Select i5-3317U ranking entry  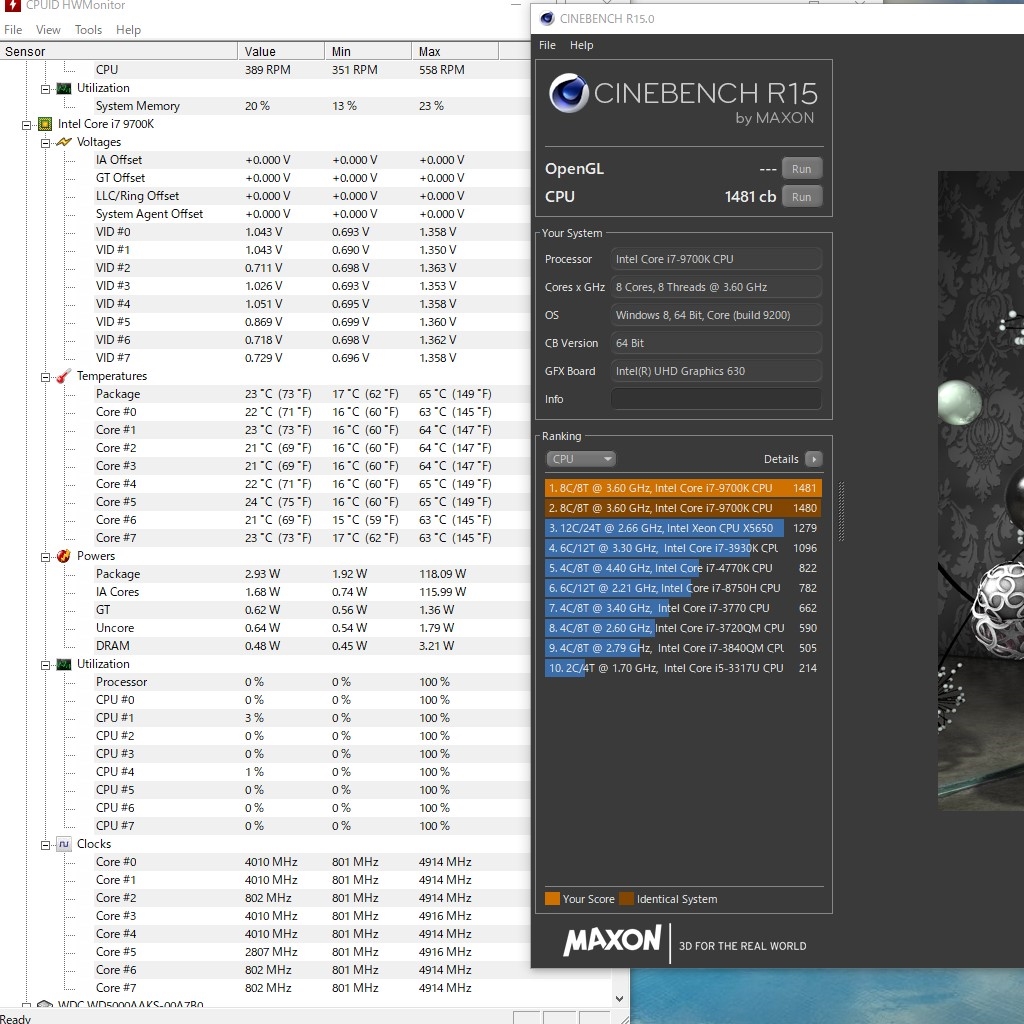point(682,668)
